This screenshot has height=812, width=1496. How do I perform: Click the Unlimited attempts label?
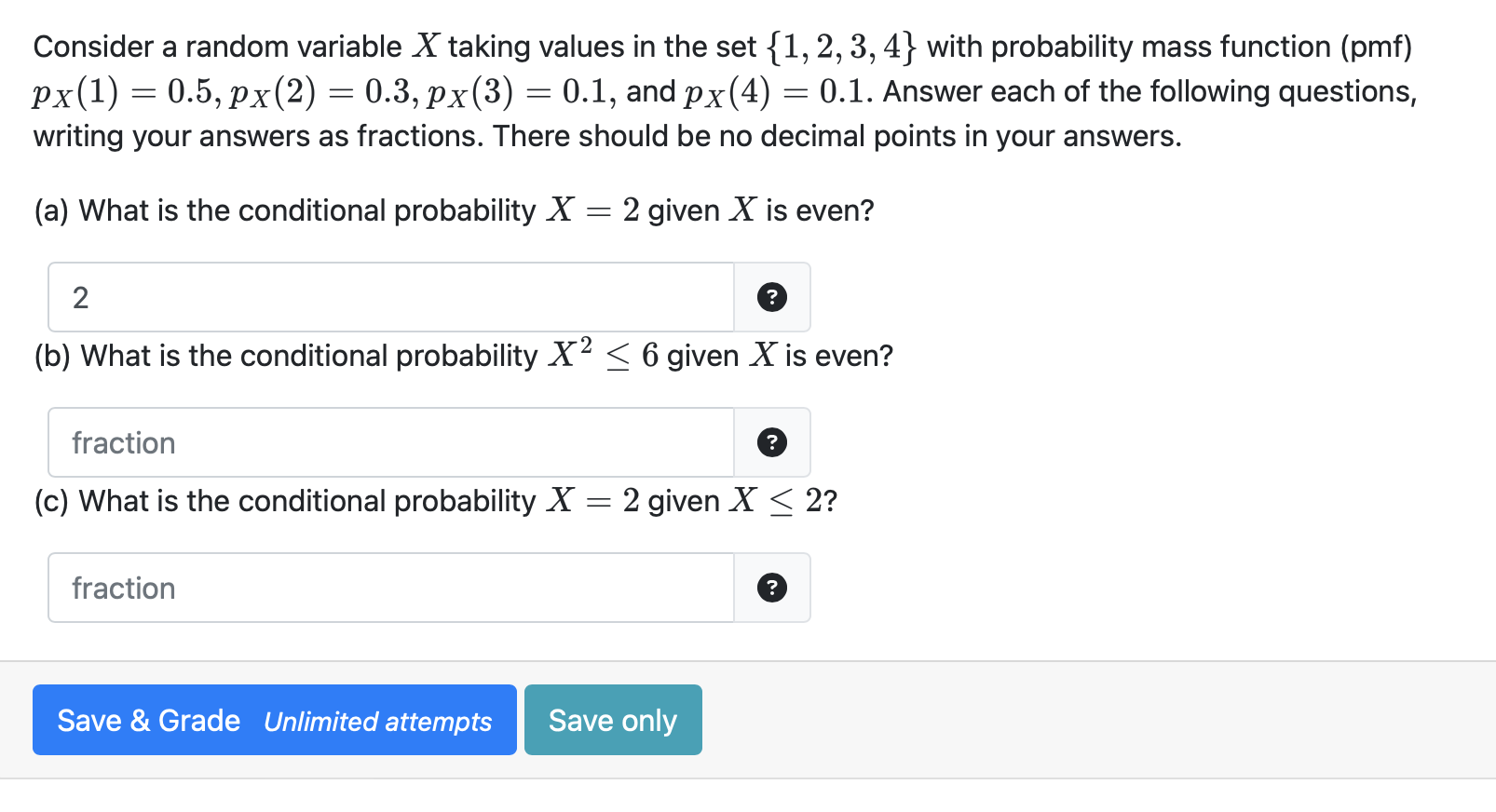pyautogui.click(x=377, y=722)
